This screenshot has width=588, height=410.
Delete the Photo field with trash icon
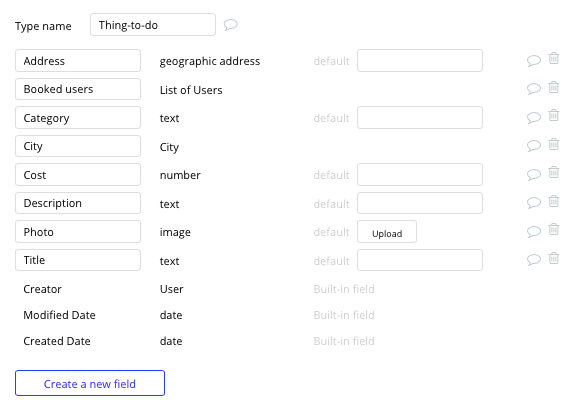click(x=554, y=230)
